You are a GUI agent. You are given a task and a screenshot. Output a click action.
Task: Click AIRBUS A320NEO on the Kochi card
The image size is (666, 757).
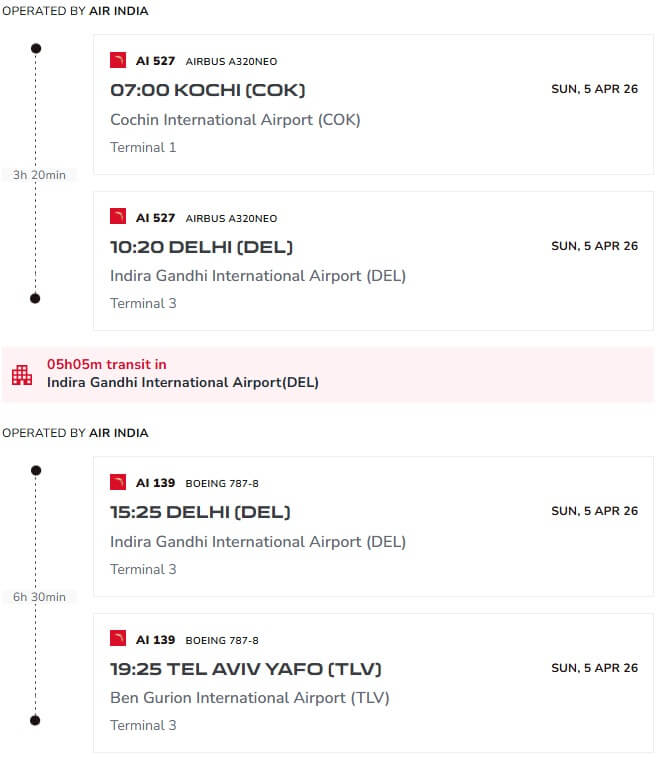coord(231,61)
